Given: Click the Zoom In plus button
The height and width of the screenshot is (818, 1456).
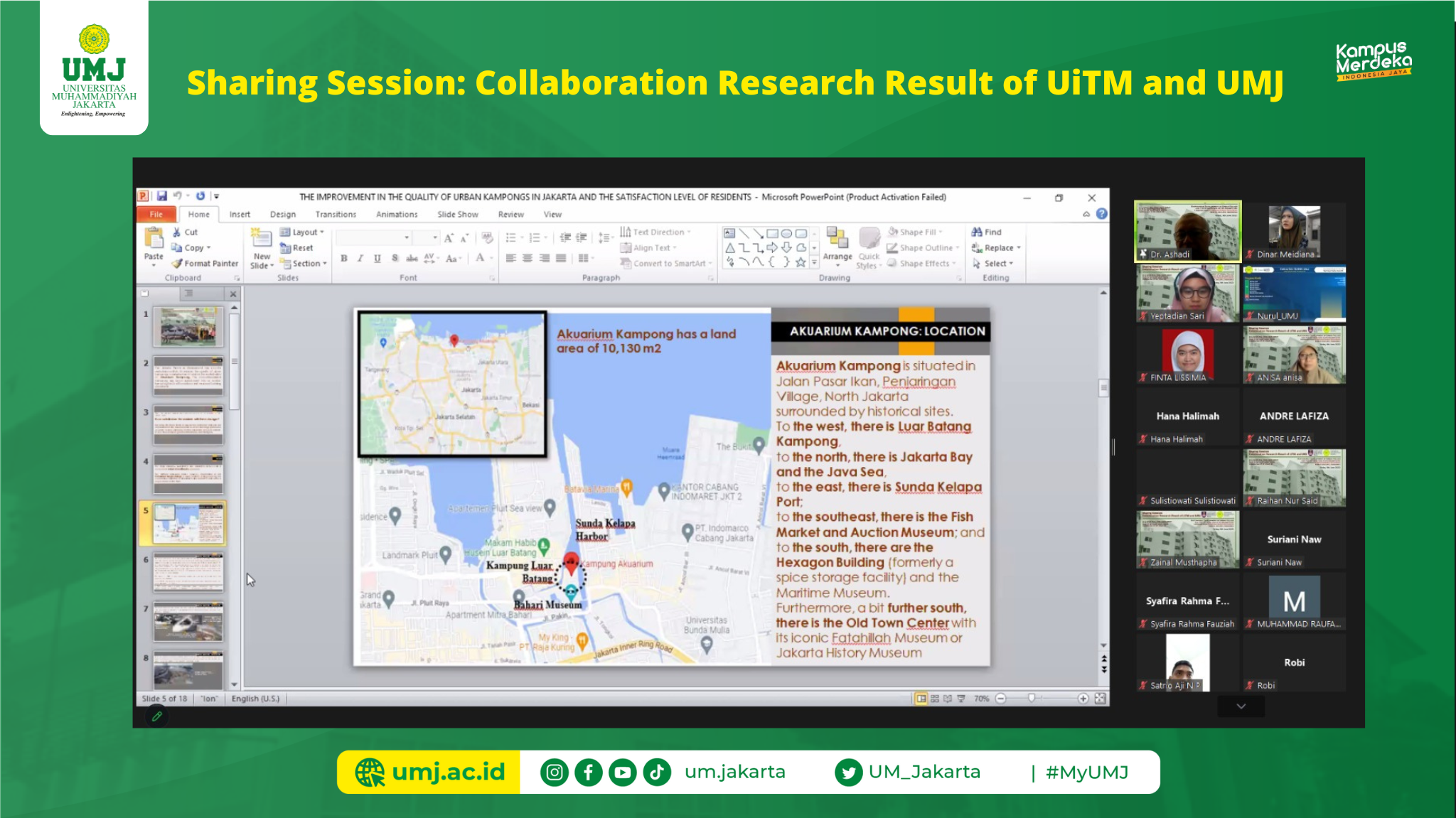Looking at the screenshot, I should (x=1083, y=699).
